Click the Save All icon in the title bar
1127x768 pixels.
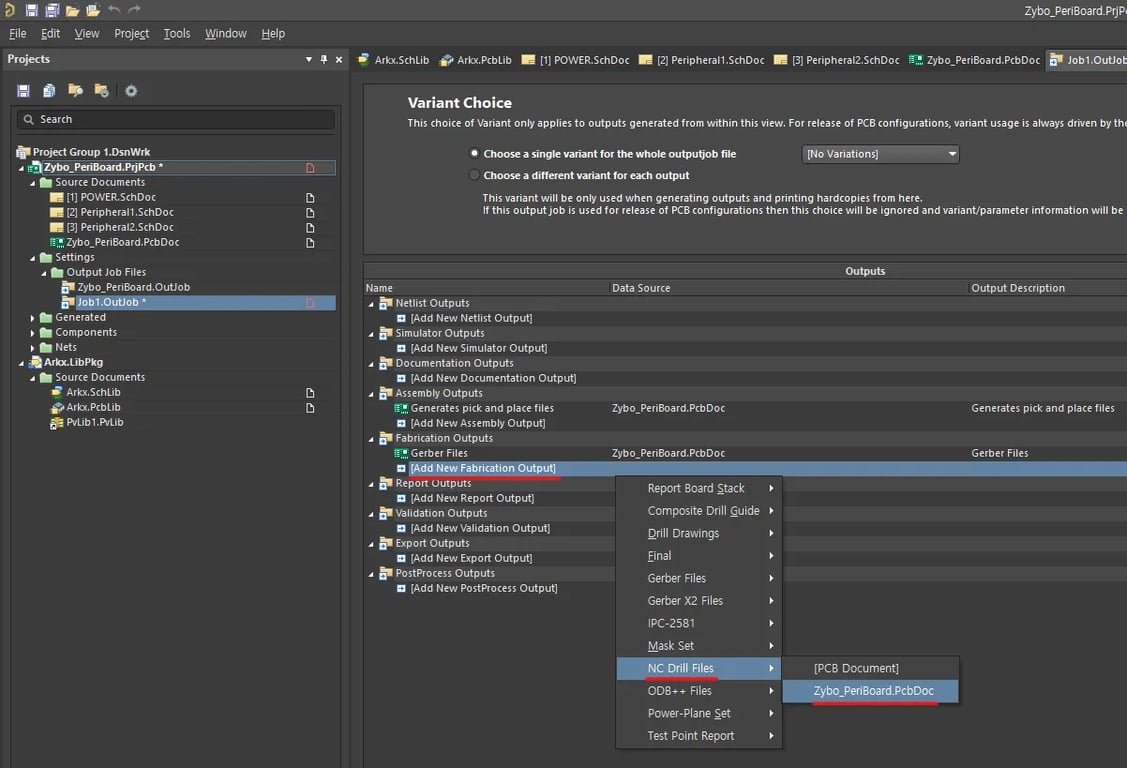coord(51,10)
